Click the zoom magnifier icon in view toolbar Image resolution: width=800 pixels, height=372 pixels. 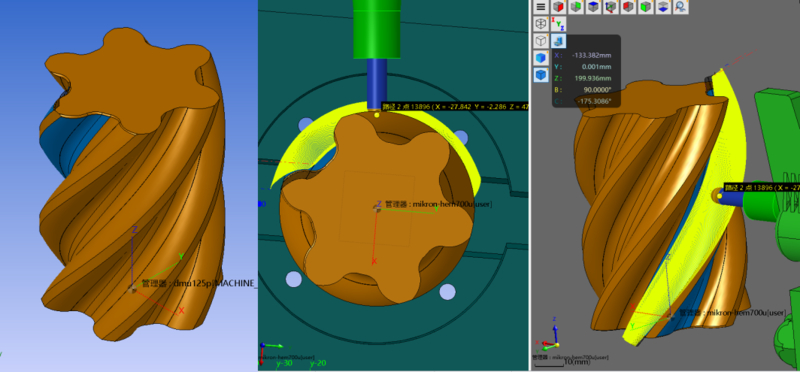681,7
